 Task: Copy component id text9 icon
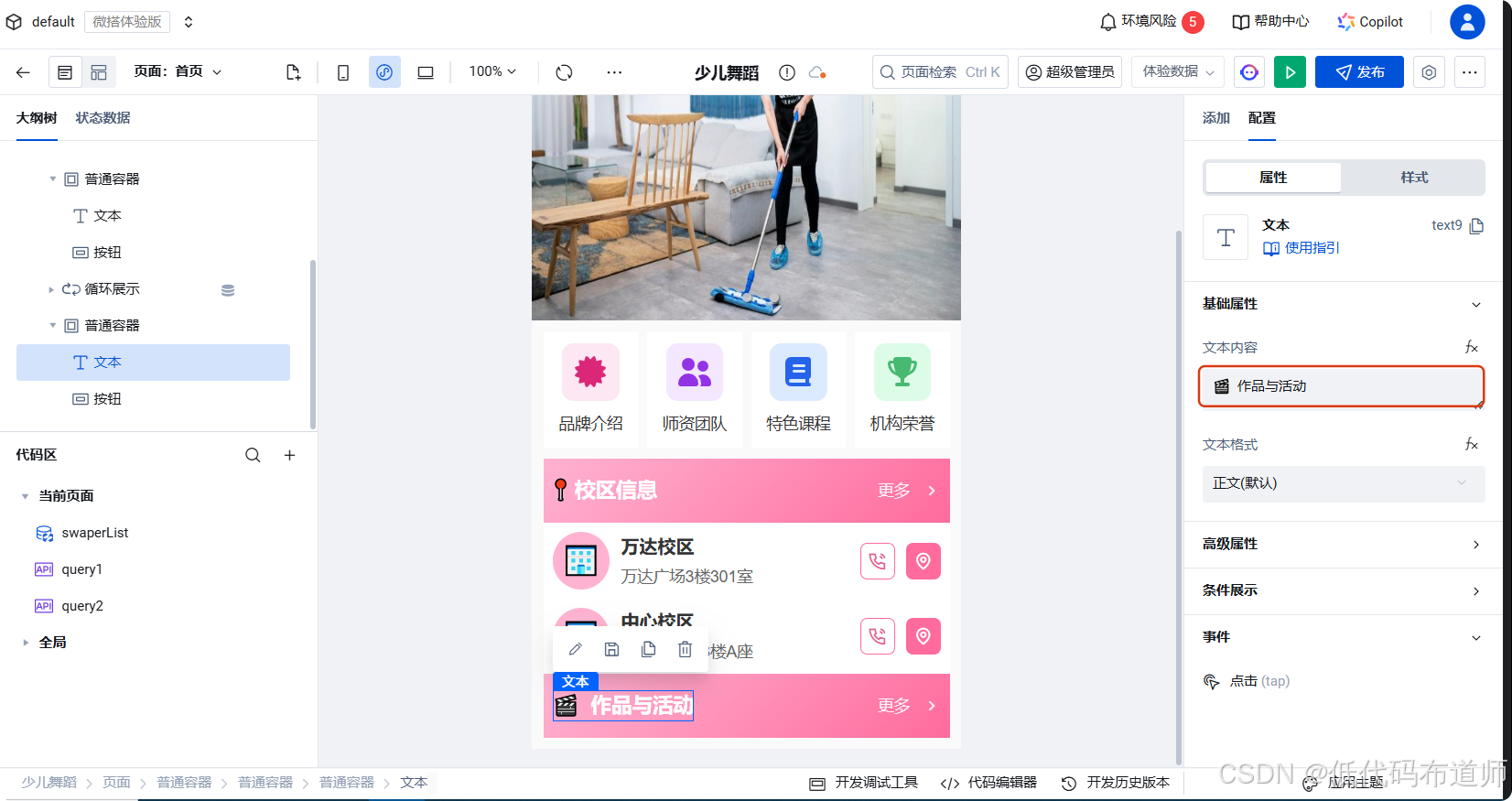[1476, 226]
